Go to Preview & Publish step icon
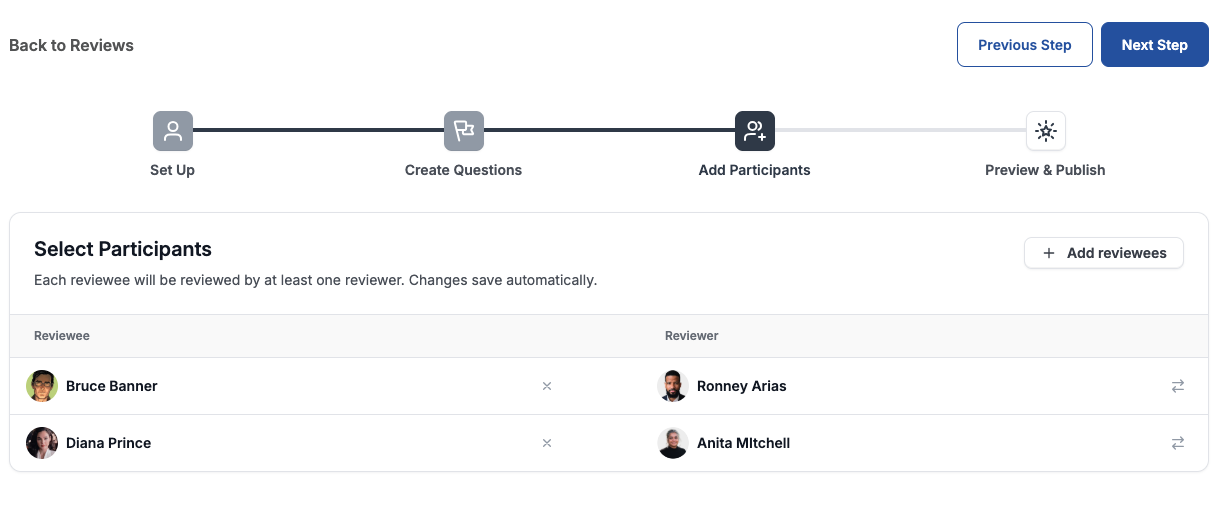This screenshot has height=516, width=1221. (x=1046, y=131)
